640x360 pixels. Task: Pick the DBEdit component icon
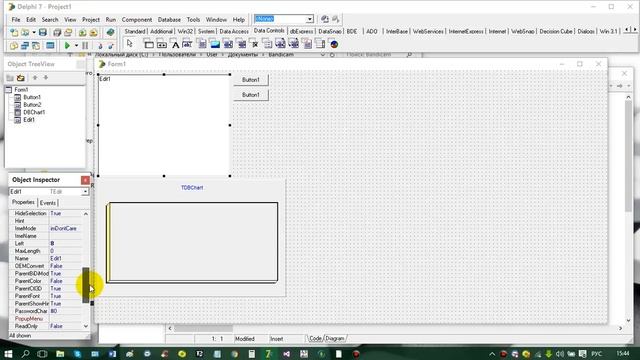[187, 44]
